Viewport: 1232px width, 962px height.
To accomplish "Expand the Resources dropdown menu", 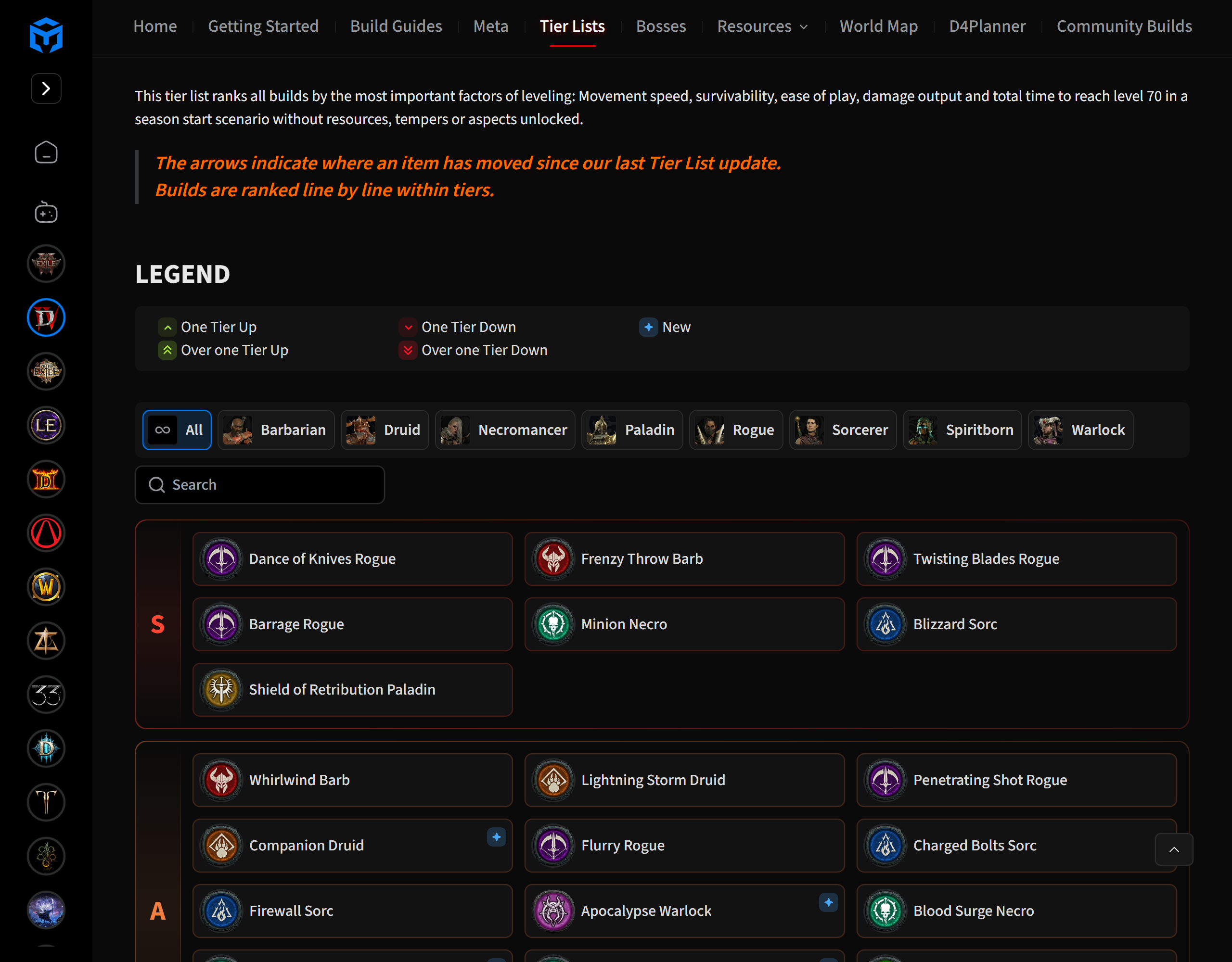I will pyautogui.click(x=763, y=26).
